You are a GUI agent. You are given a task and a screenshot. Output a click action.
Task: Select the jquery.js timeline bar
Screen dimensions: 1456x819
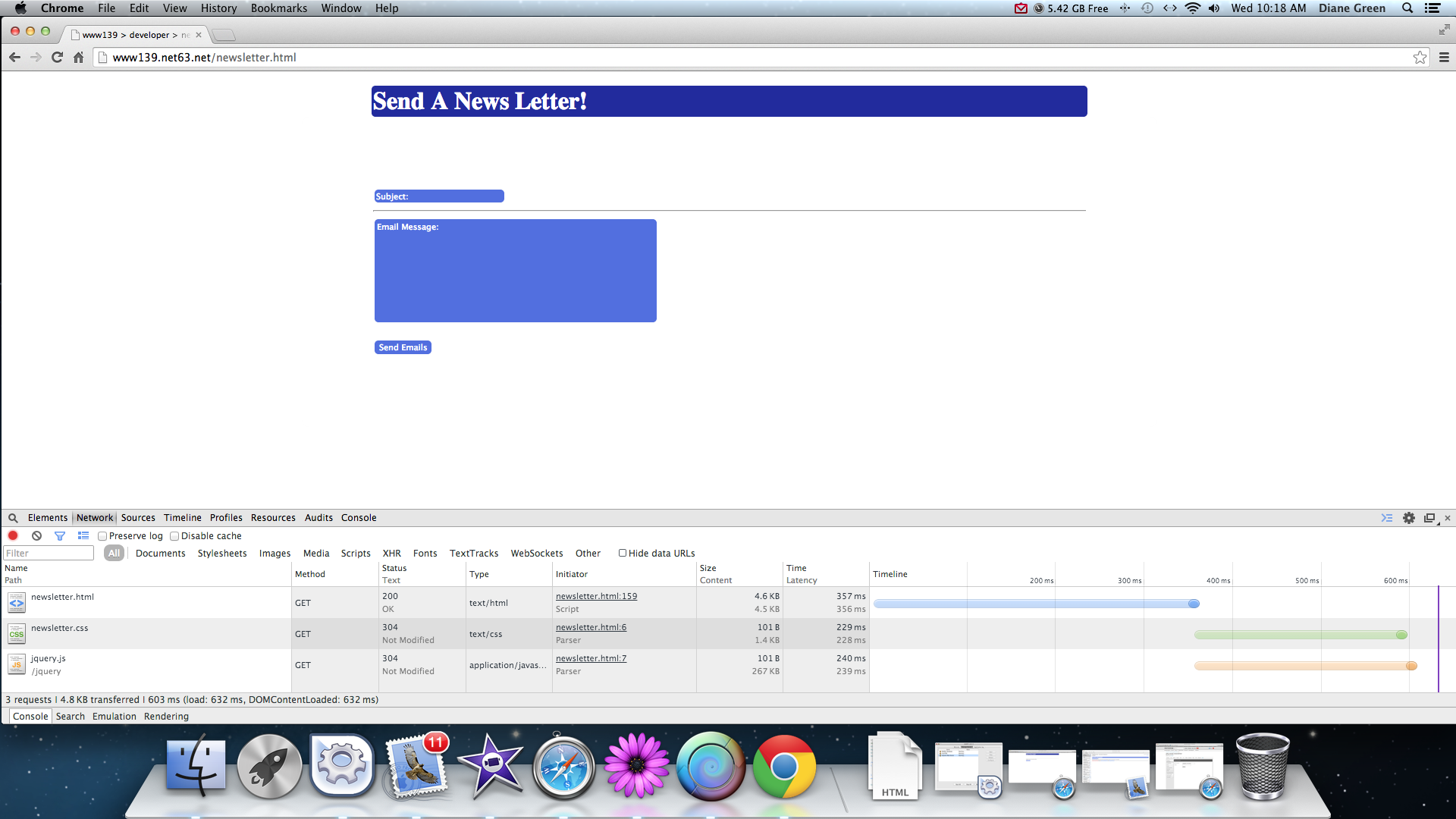1303,665
